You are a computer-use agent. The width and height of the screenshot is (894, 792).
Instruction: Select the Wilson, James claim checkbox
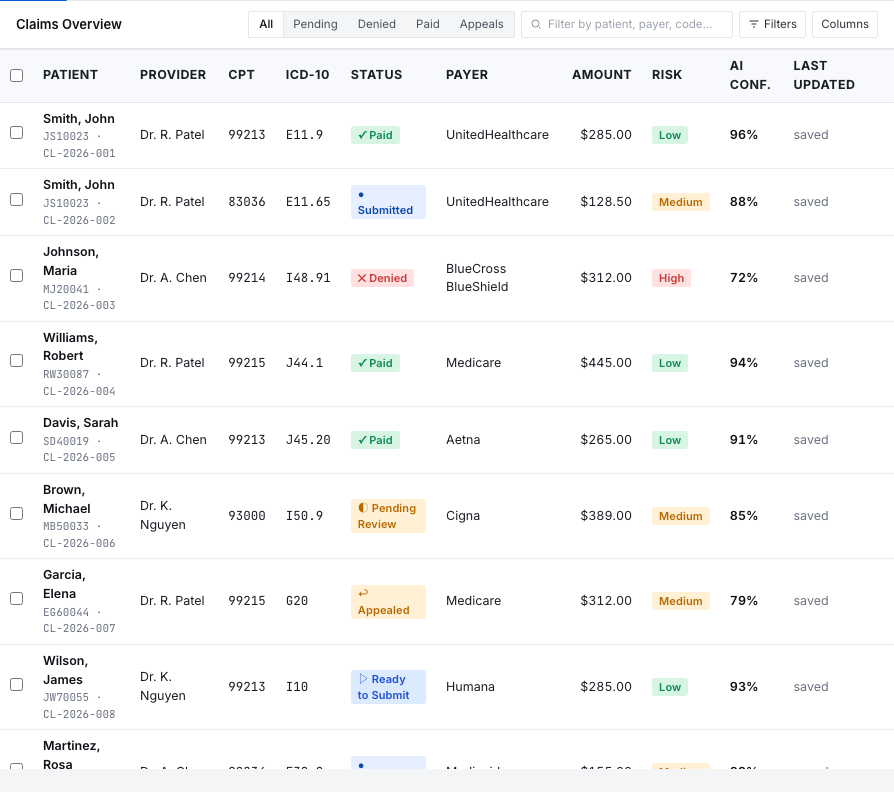17,685
